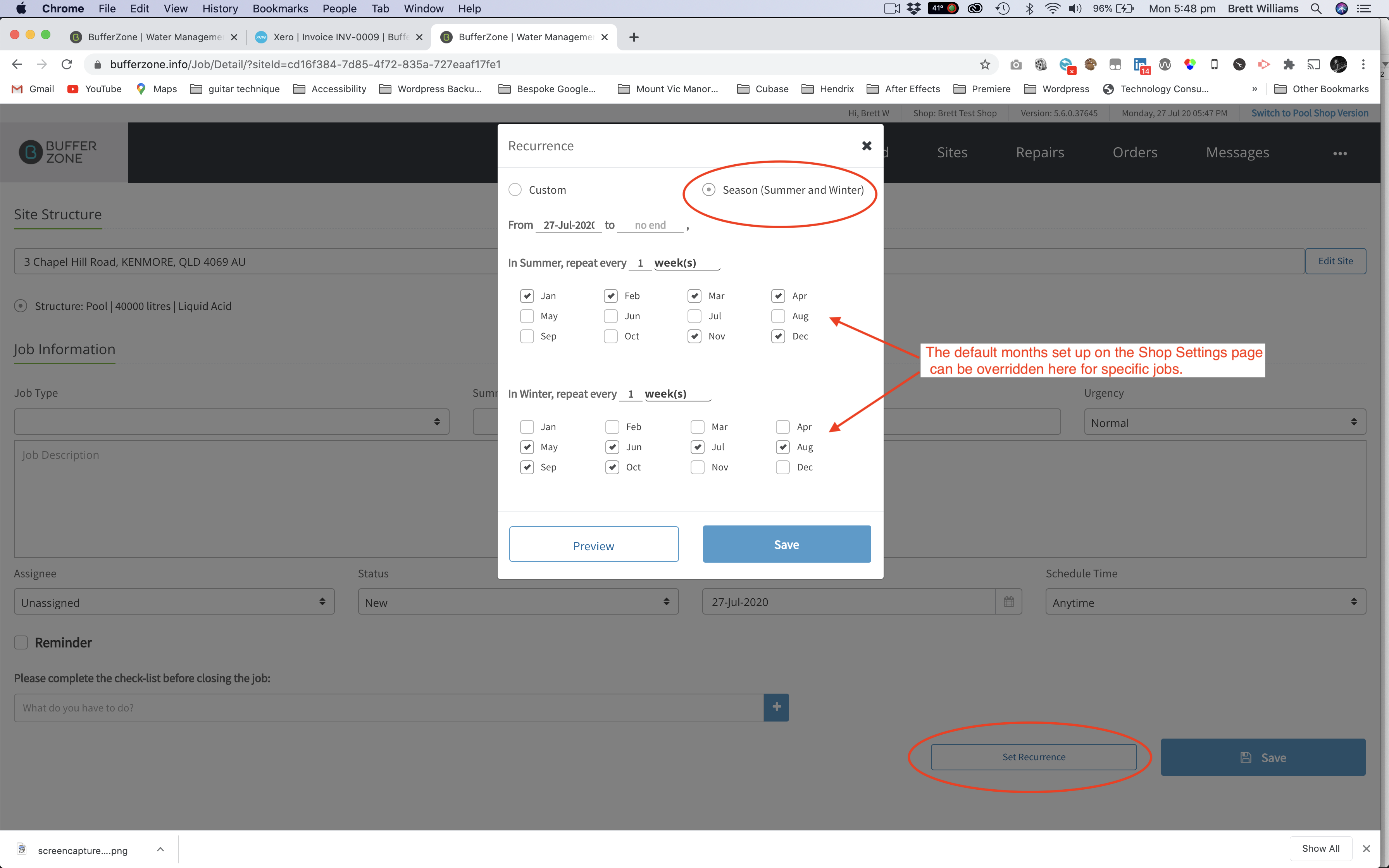Switch to the Xero Invoice INV-0009 tab

pyautogui.click(x=340, y=37)
